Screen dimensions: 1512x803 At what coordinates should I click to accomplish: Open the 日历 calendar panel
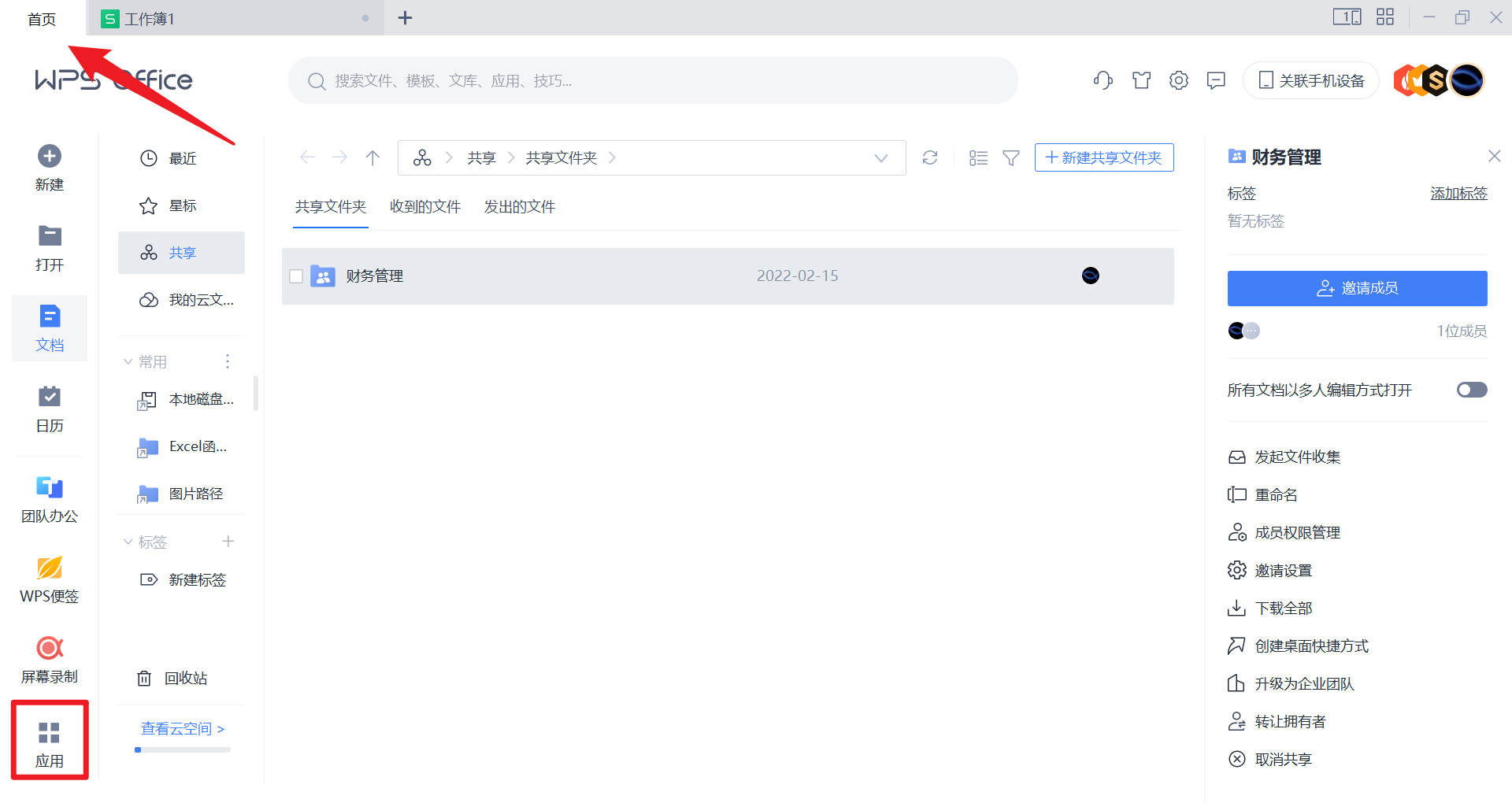49,409
